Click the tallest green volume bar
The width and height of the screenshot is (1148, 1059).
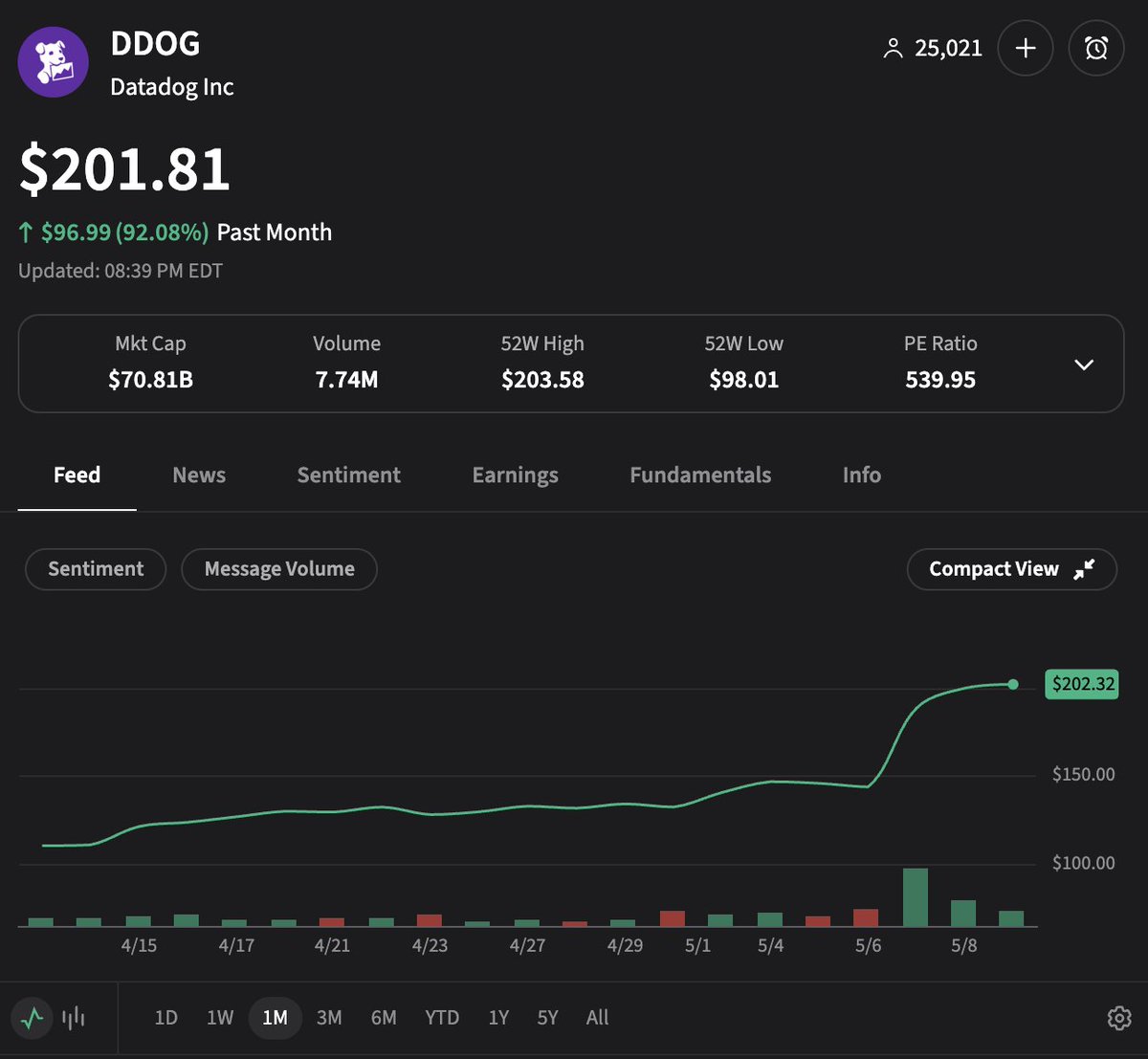point(916,897)
